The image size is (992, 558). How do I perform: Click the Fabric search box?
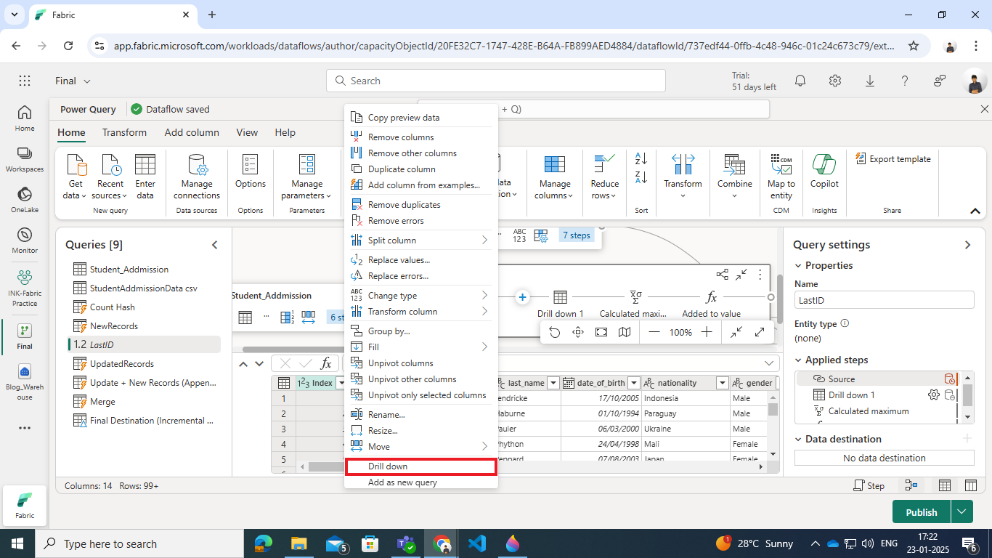pos(496,80)
